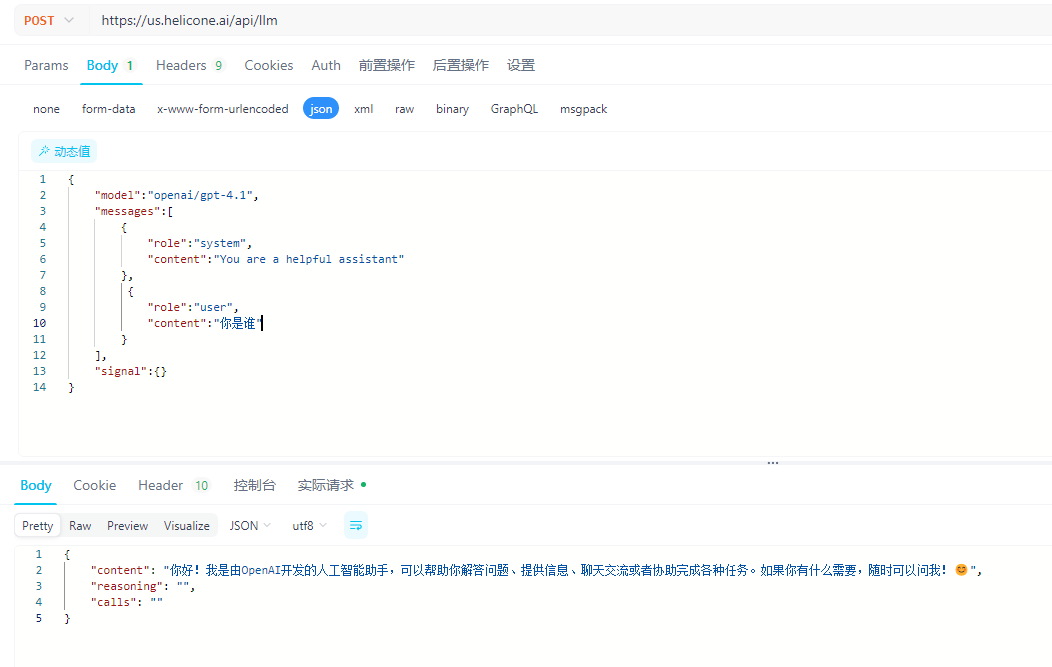Open the 实际请求 tab
Image resolution: width=1052 pixels, height=667 pixels.
332,485
